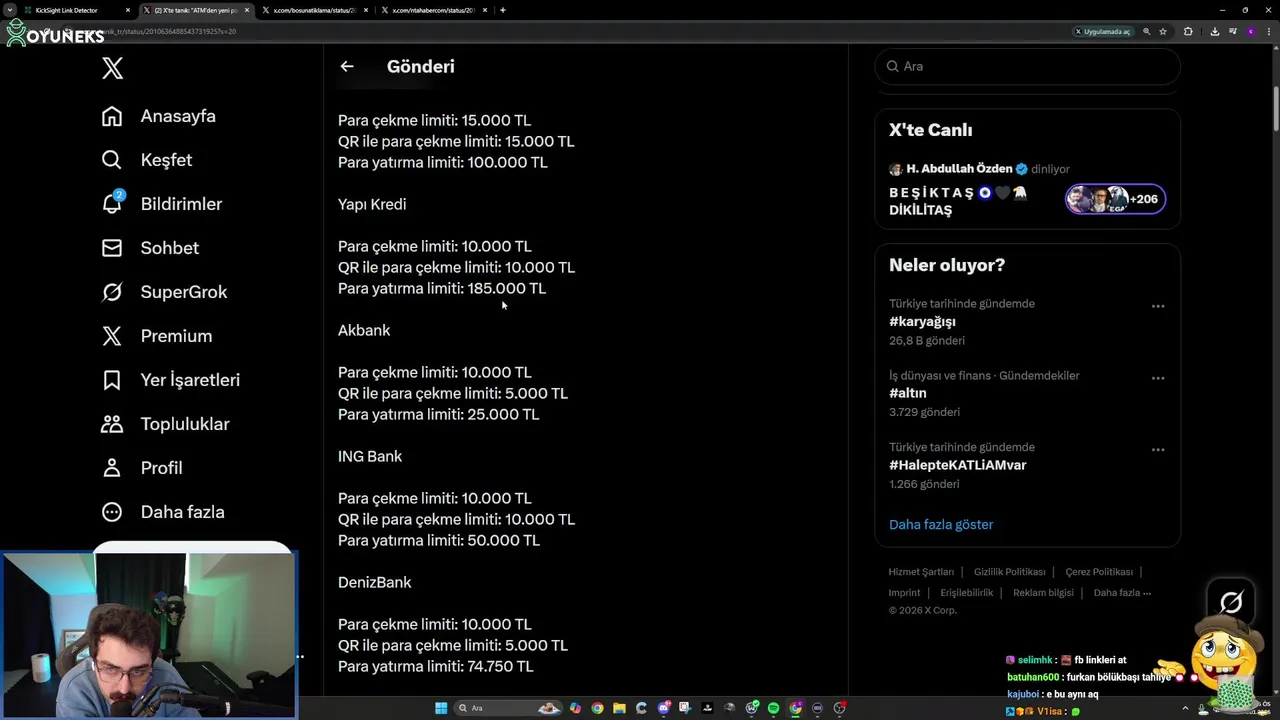Screen dimensions: 1280x720
Task: Click the Gönderi page heading
Action: (421, 66)
